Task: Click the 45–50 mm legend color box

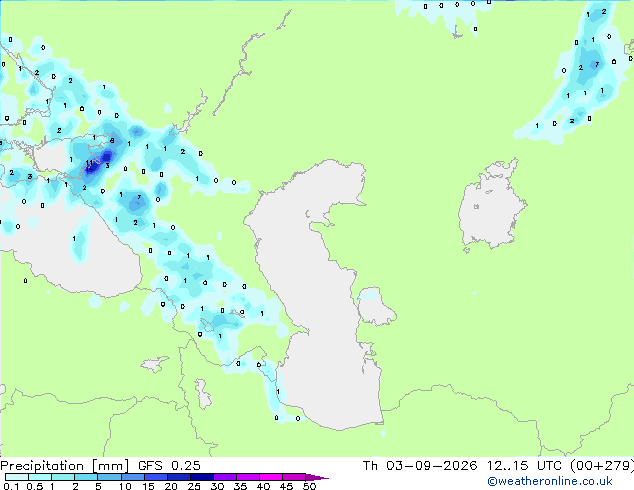Action: (x=294, y=477)
